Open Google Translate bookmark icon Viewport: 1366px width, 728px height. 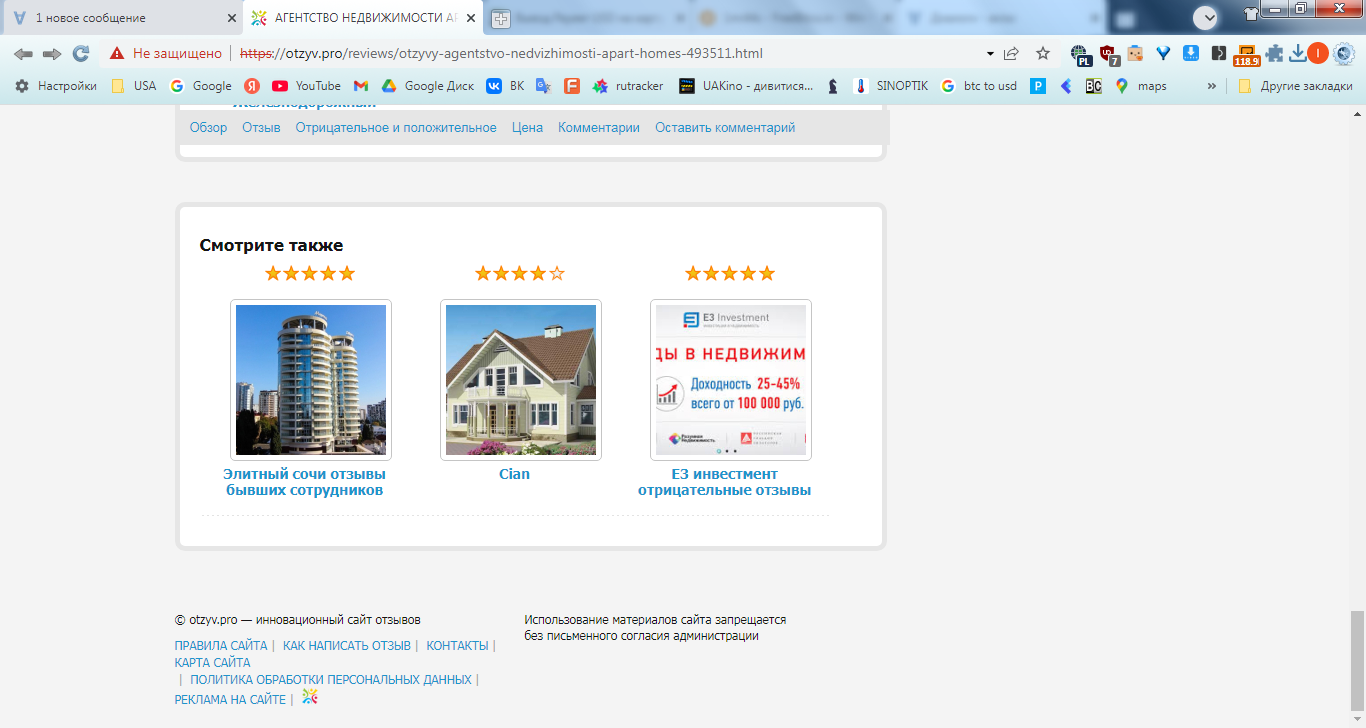click(x=543, y=86)
